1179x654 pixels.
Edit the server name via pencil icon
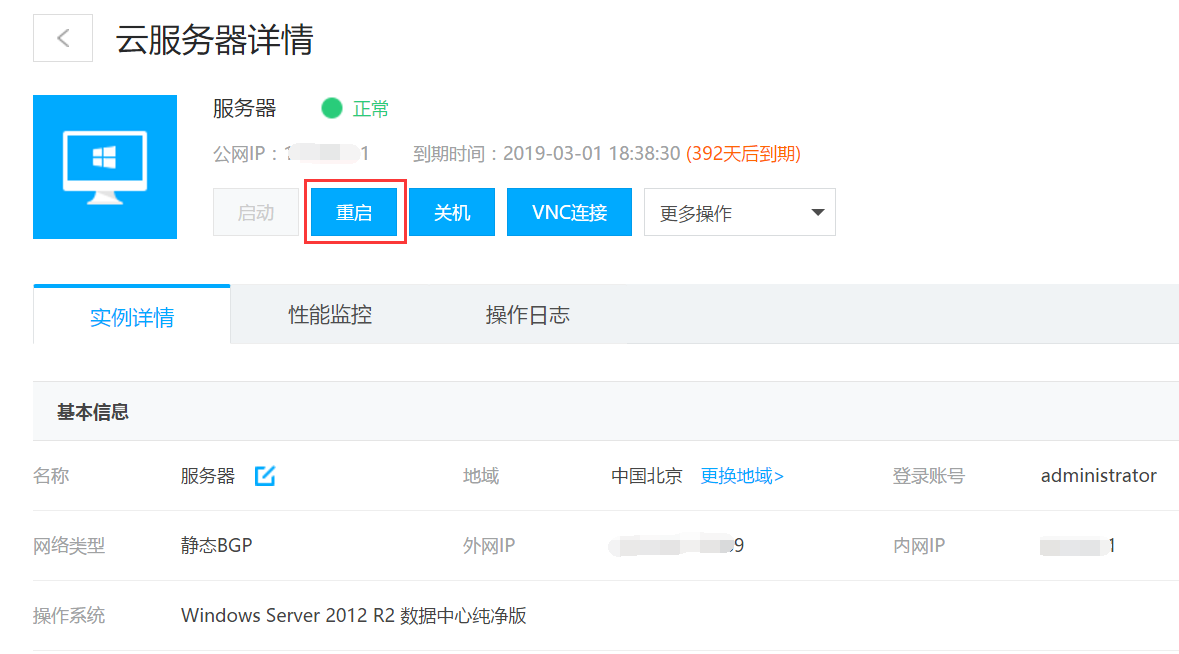click(264, 476)
